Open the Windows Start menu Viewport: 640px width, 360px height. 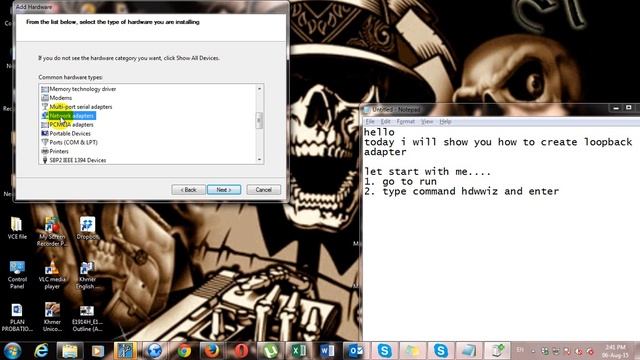[13, 351]
